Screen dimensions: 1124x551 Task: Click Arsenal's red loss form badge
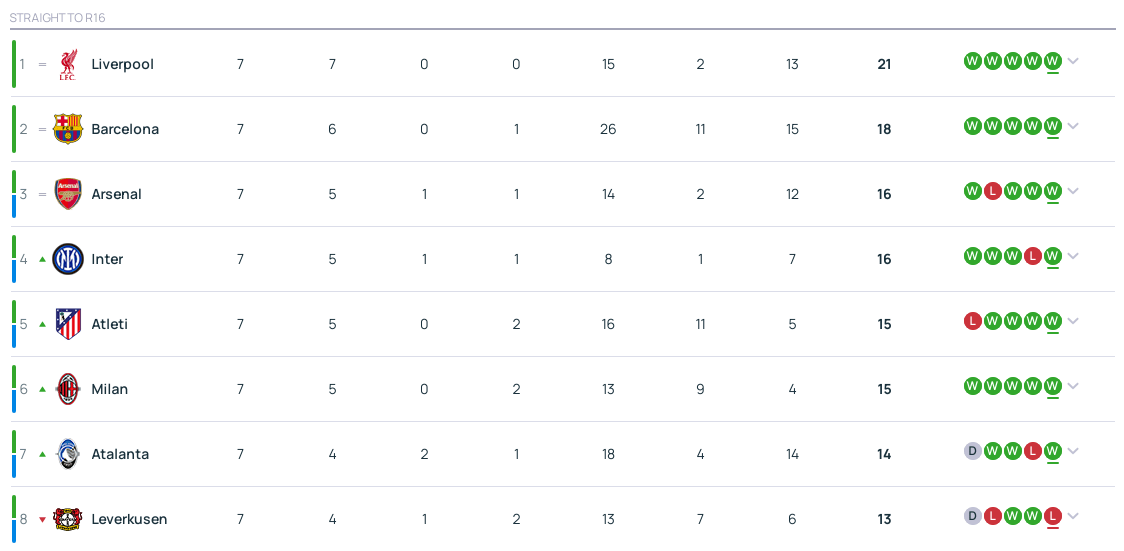[x=992, y=191]
